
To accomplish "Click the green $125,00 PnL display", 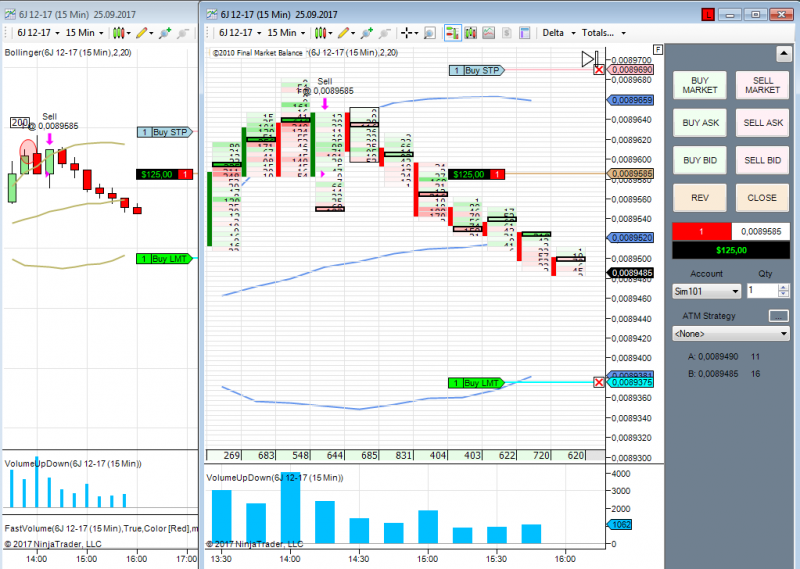I will coord(731,250).
